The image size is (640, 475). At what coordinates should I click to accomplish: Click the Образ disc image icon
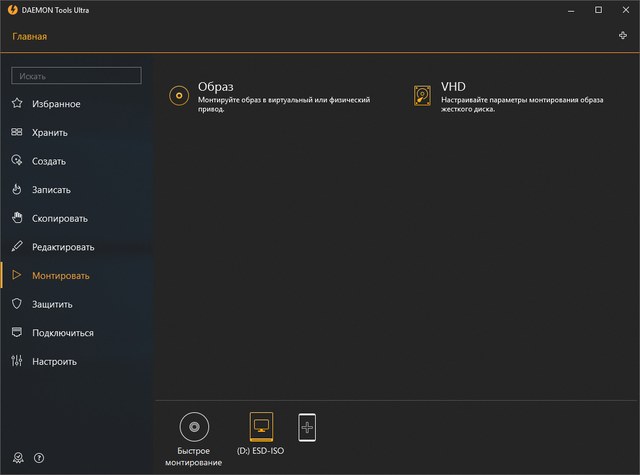click(179, 95)
